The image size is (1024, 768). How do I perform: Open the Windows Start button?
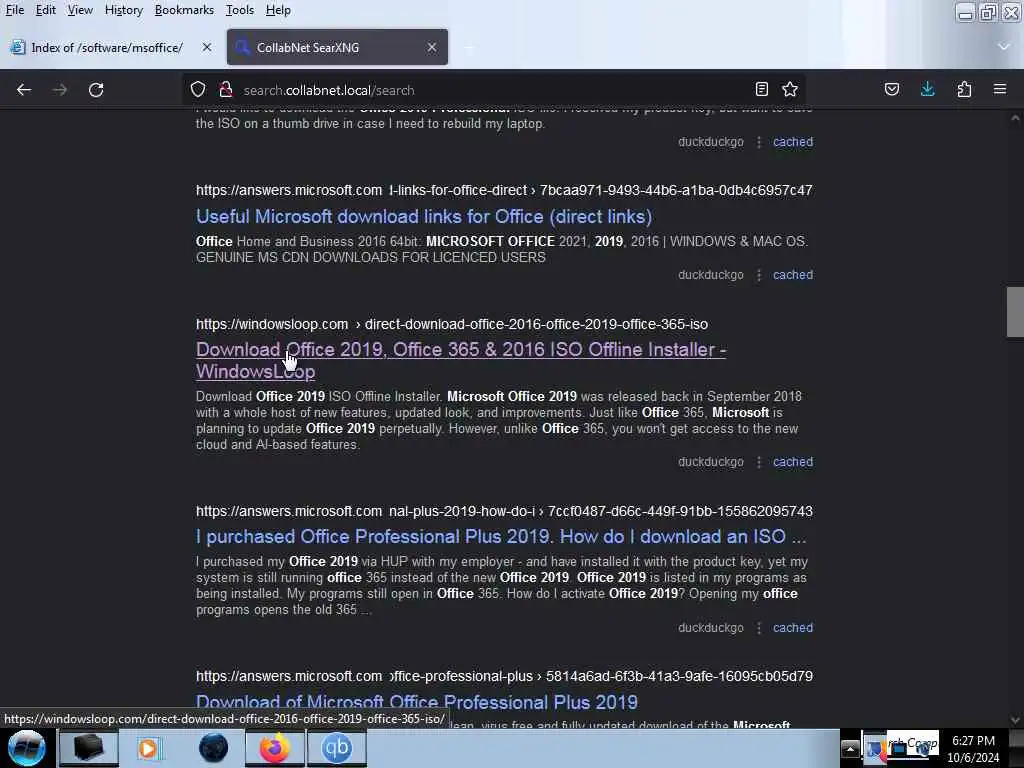tap(27, 748)
